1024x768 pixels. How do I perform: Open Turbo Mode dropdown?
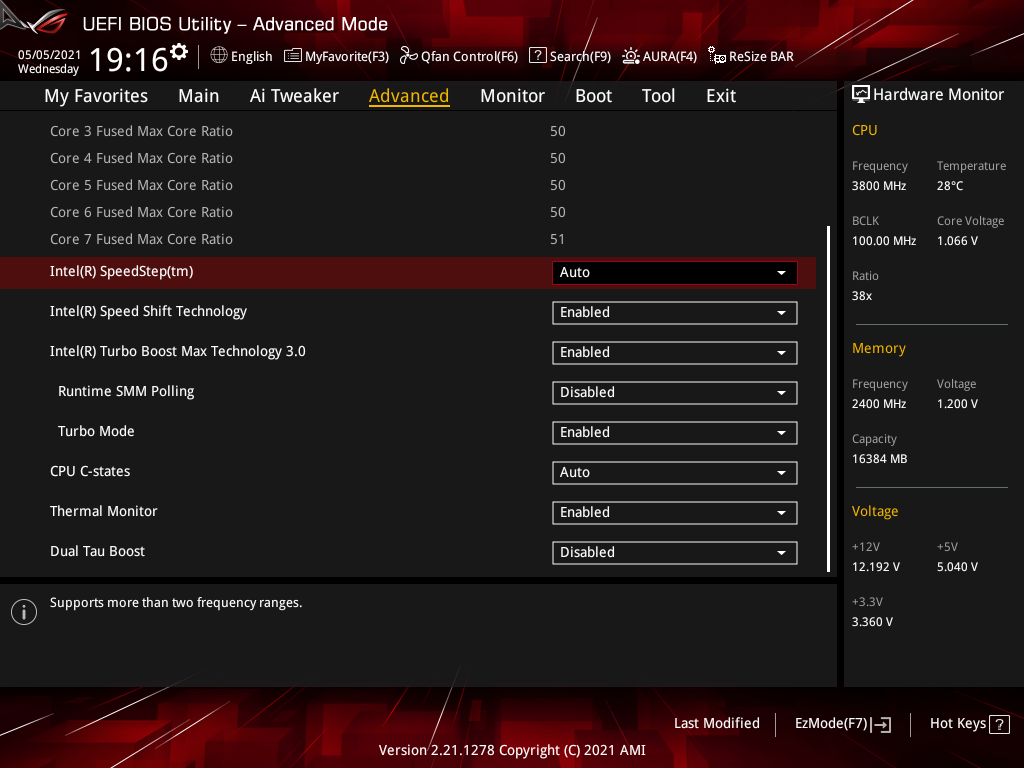675,433
